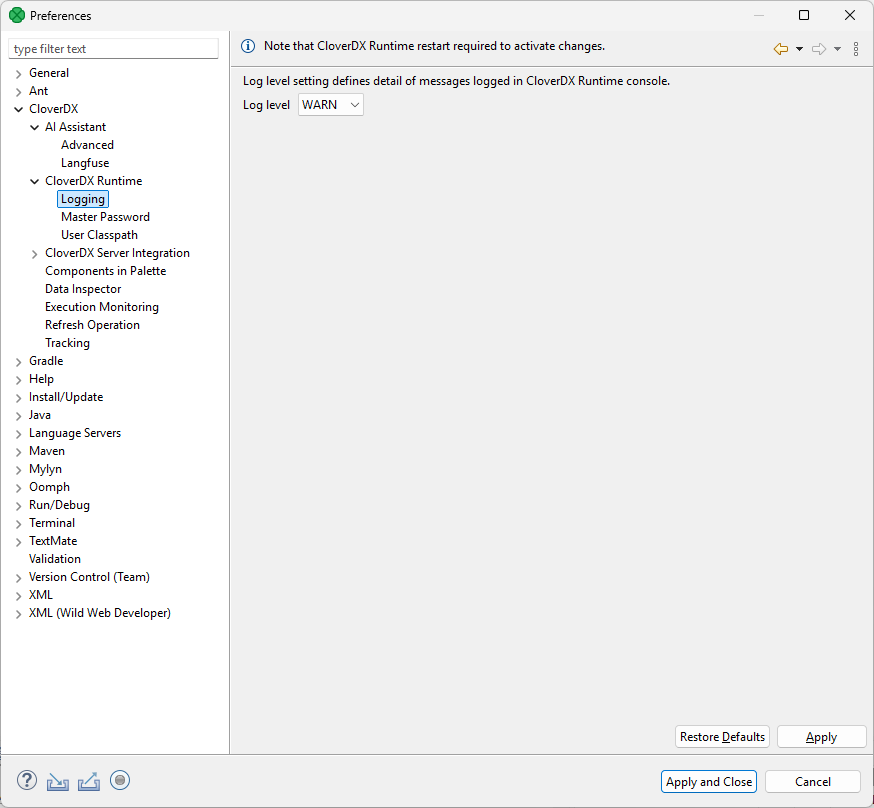Expand the Install/Update node
The image size is (874, 808).
18,398
